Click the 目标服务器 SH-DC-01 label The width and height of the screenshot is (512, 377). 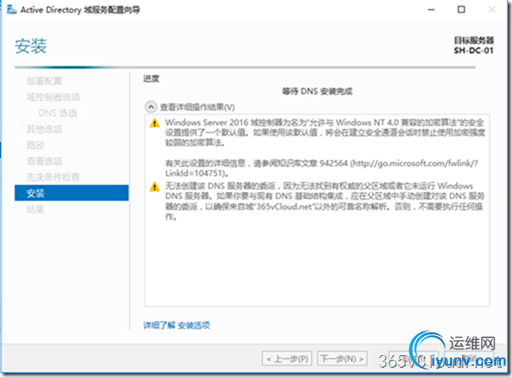[473, 45]
